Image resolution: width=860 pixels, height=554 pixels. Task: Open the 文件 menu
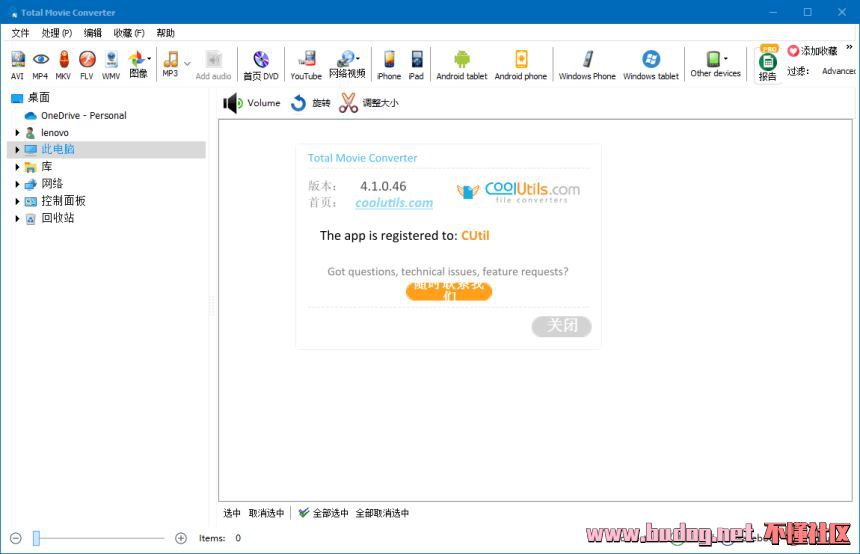point(20,33)
